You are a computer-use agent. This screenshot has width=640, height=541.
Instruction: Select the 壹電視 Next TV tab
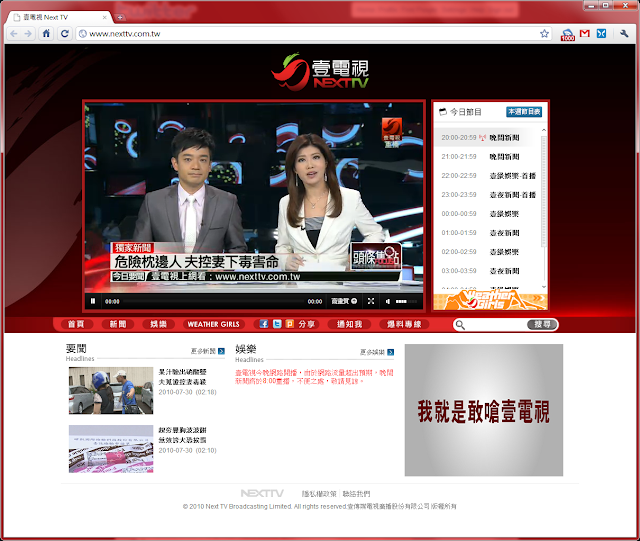(x=58, y=17)
